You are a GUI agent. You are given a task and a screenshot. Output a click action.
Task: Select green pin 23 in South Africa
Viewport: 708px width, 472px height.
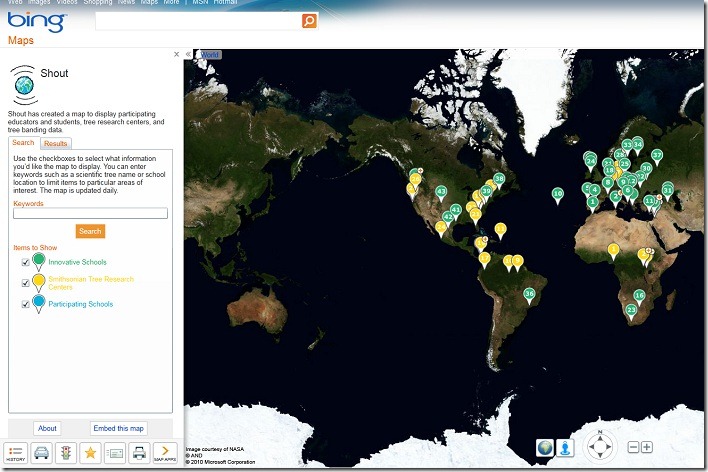(x=631, y=312)
